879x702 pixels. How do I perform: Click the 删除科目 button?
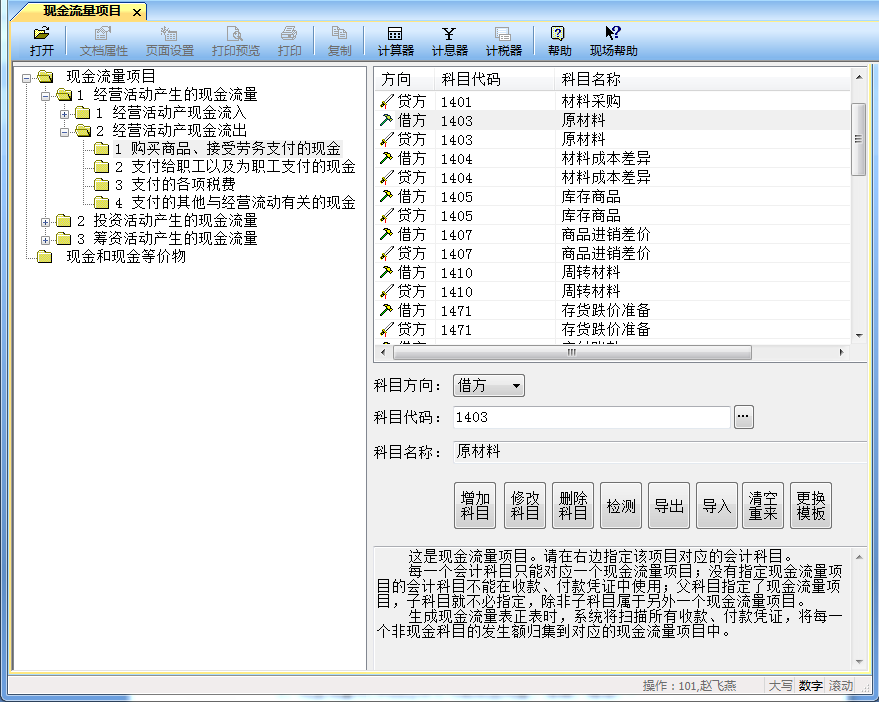point(572,506)
